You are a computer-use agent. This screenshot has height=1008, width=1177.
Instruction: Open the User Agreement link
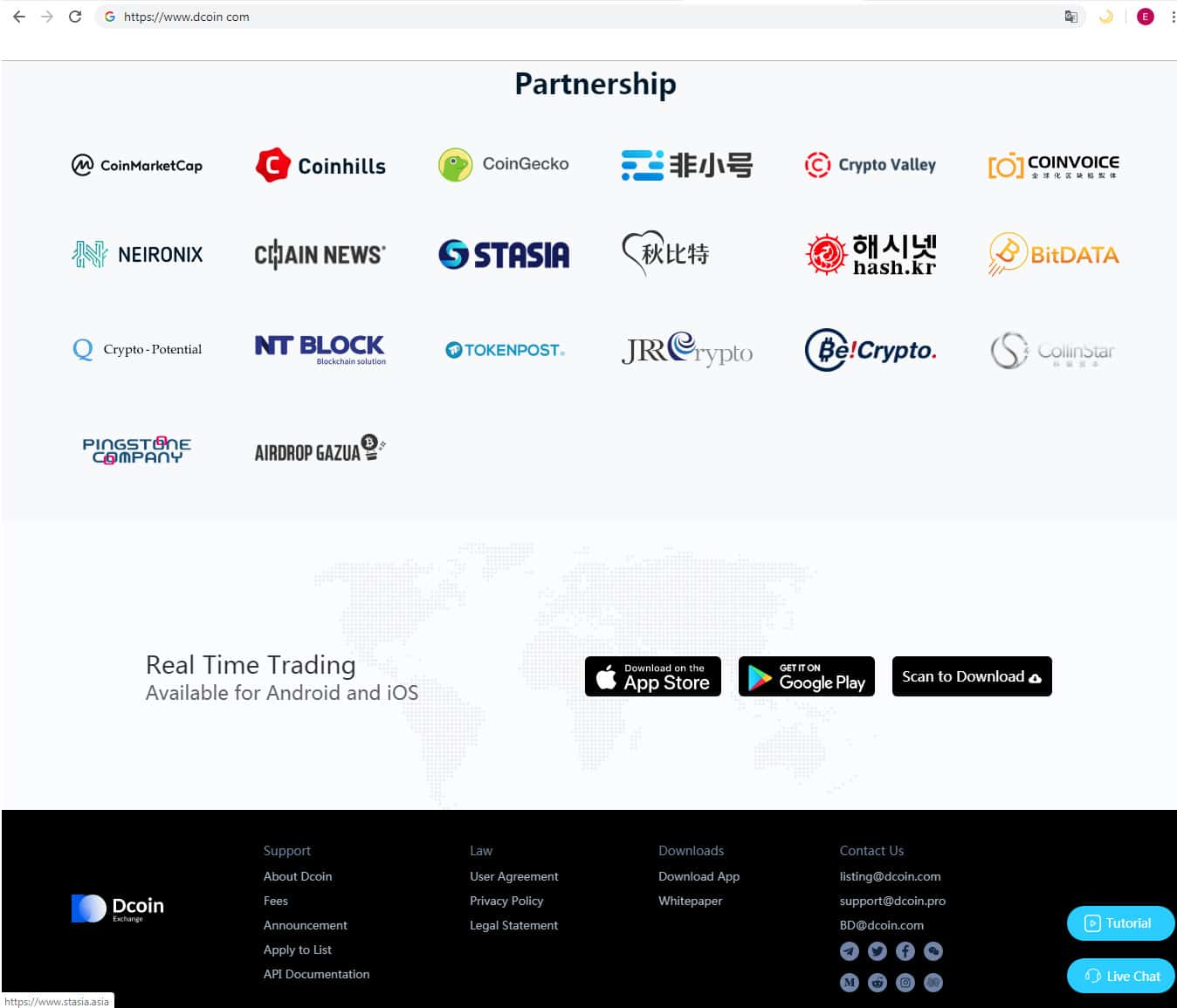514,876
